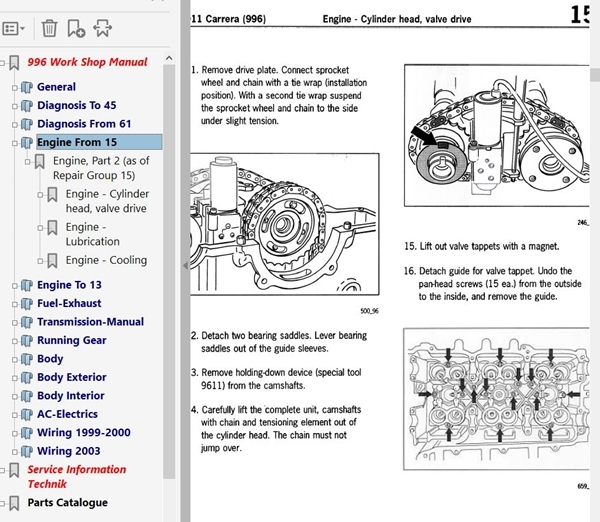Expand the General bookmark node
Image resolution: width=600 pixels, height=522 pixels.
click(15, 88)
